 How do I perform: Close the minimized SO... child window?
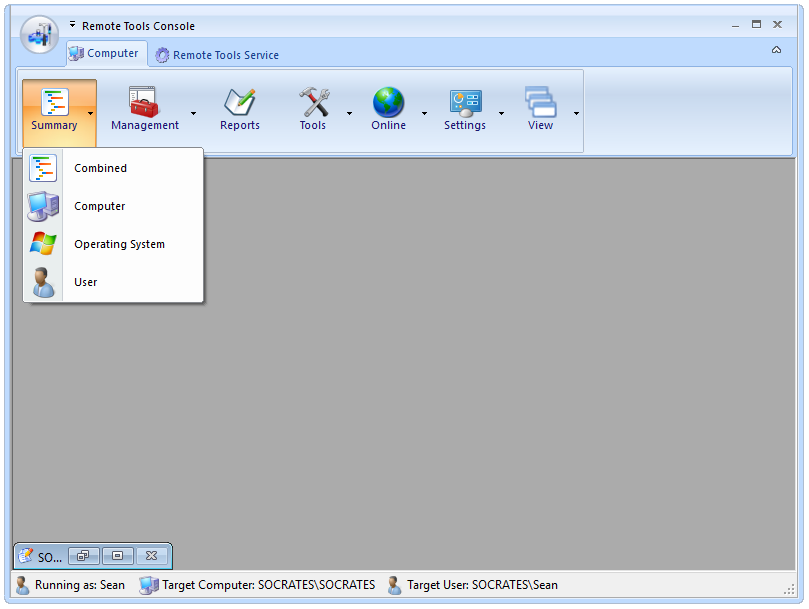pyautogui.click(x=151, y=556)
